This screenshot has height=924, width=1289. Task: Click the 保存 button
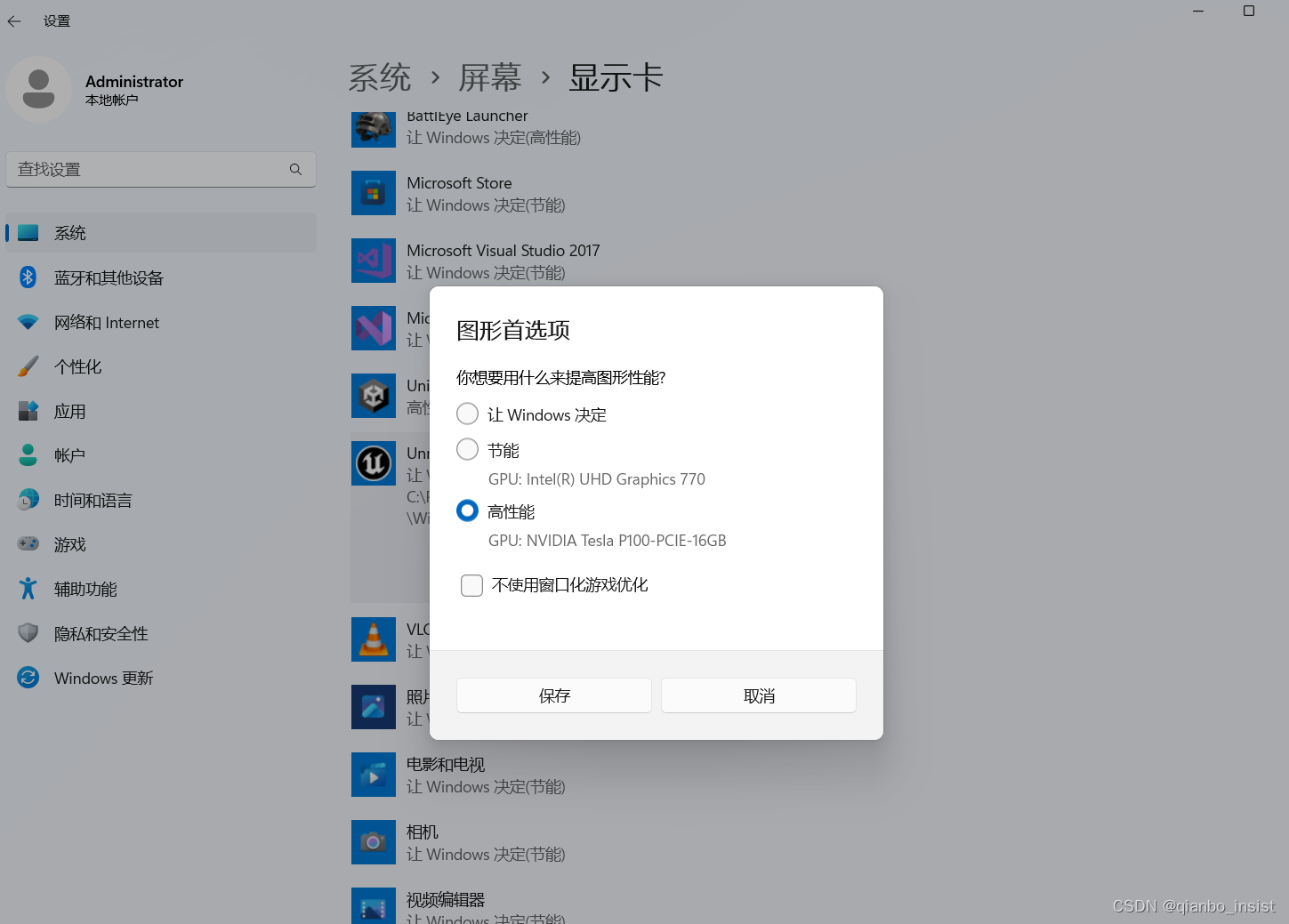coord(554,695)
